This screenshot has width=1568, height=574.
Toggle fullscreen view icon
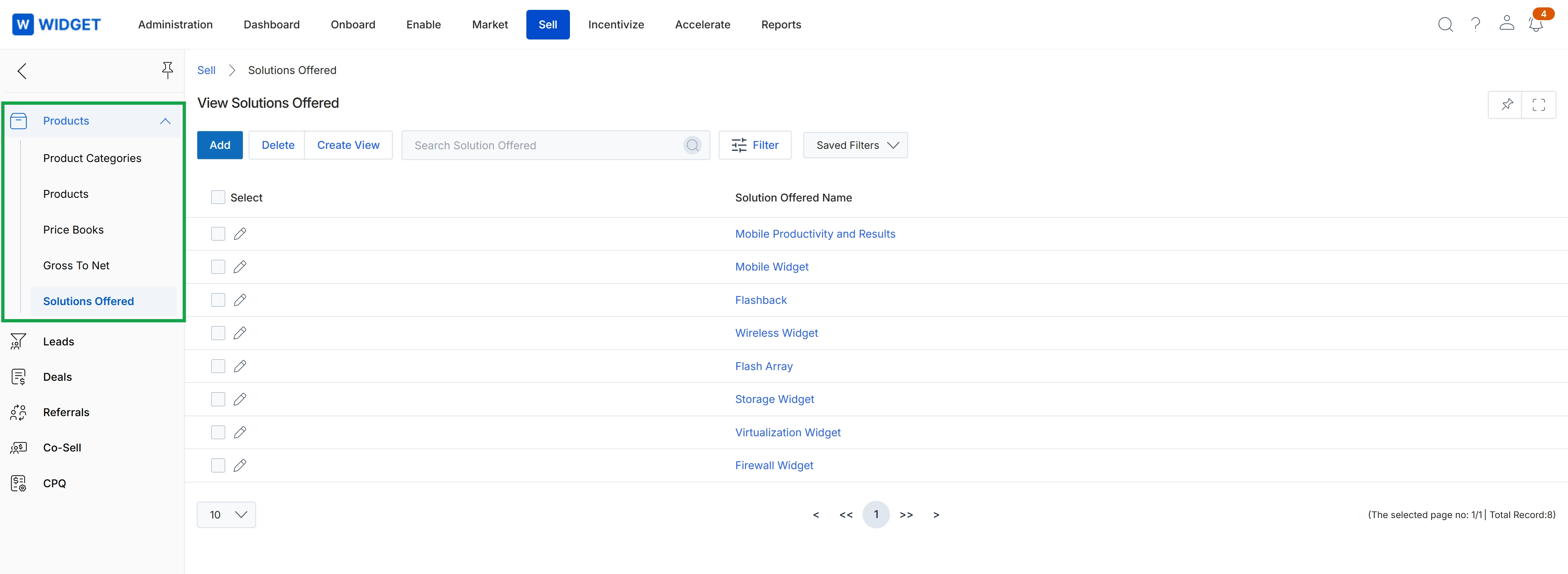[1539, 104]
